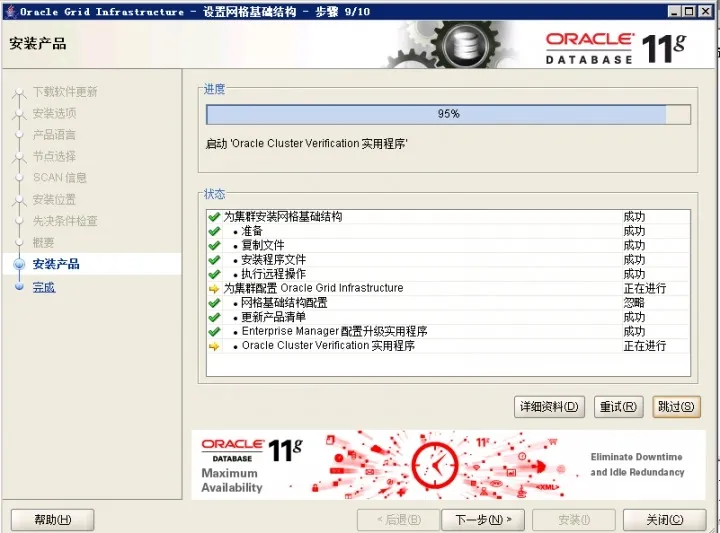Click the Oracle Database 11g header logo
Image resolution: width=720 pixels, height=533 pixels.
point(615,48)
